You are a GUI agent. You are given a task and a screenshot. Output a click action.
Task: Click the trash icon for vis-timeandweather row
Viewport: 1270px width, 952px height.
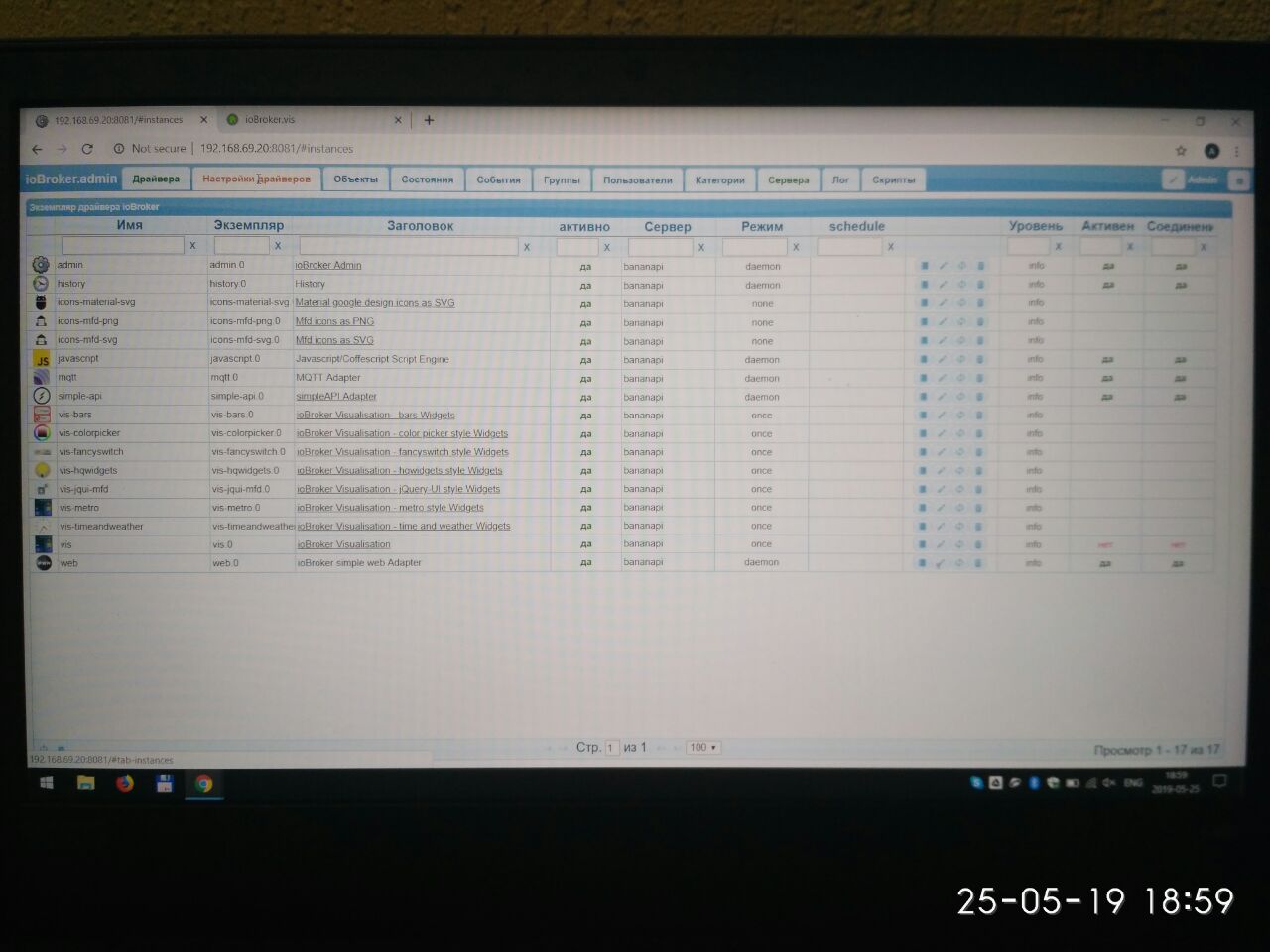click(x=979, y=526)
